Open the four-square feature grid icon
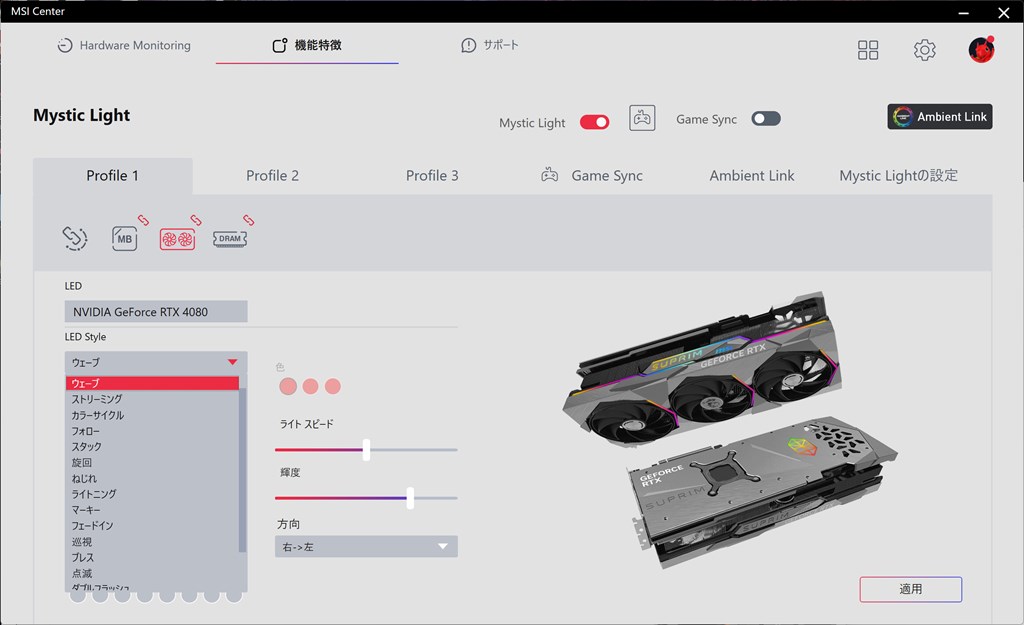1024x625 pixels. [x=868, y=50]
